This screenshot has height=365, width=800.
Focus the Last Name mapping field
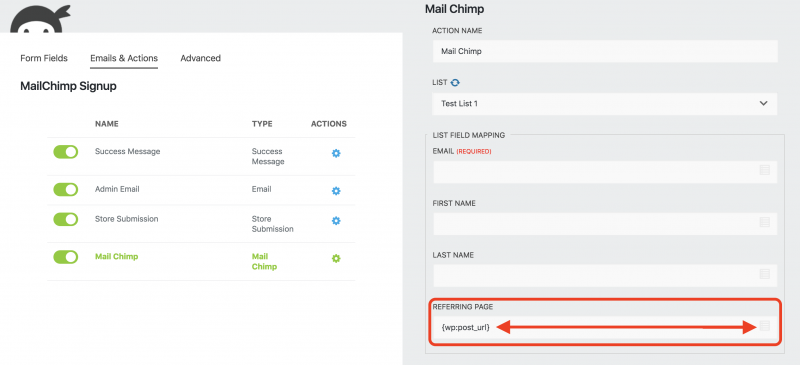pyautogui.click(x=605, y=275)
